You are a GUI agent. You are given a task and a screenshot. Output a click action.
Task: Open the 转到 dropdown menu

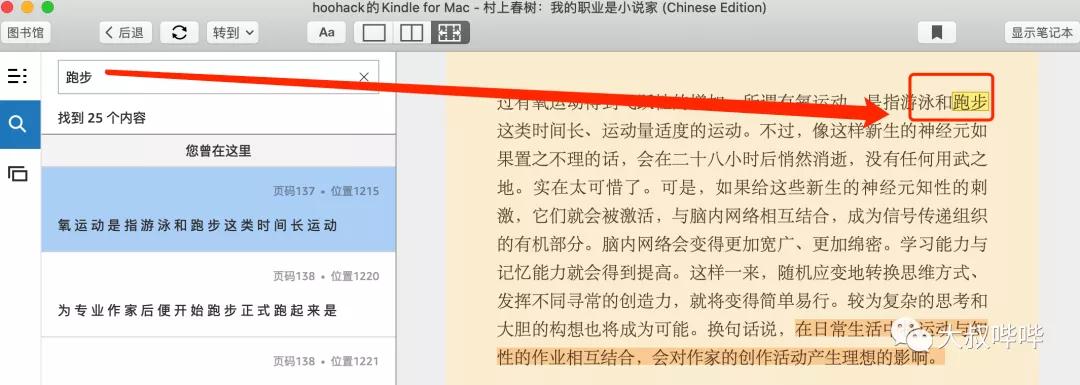tap(233, 32)
